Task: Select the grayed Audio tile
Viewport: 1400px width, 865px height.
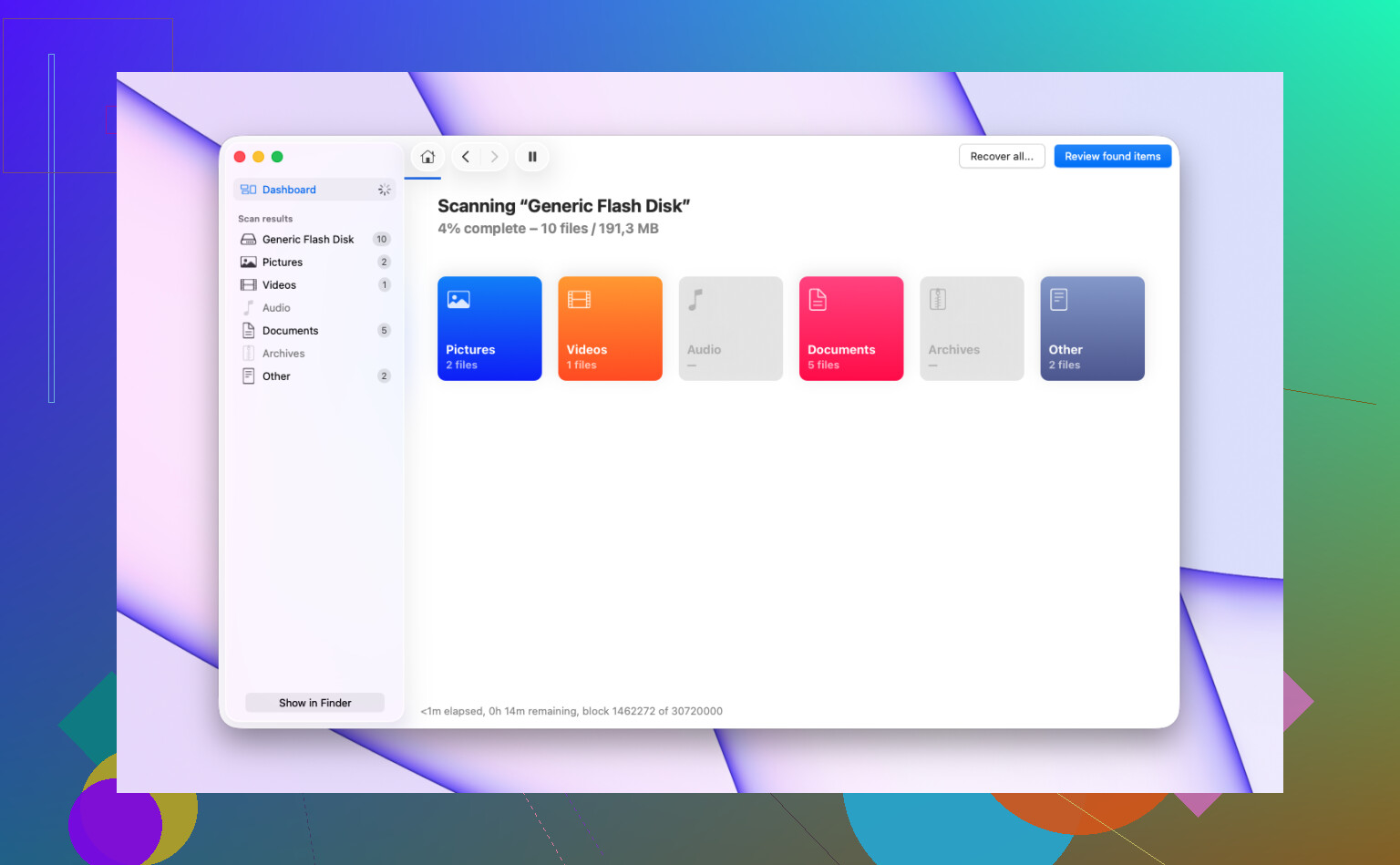Action: pyautogui.click(x=731, y=328)
